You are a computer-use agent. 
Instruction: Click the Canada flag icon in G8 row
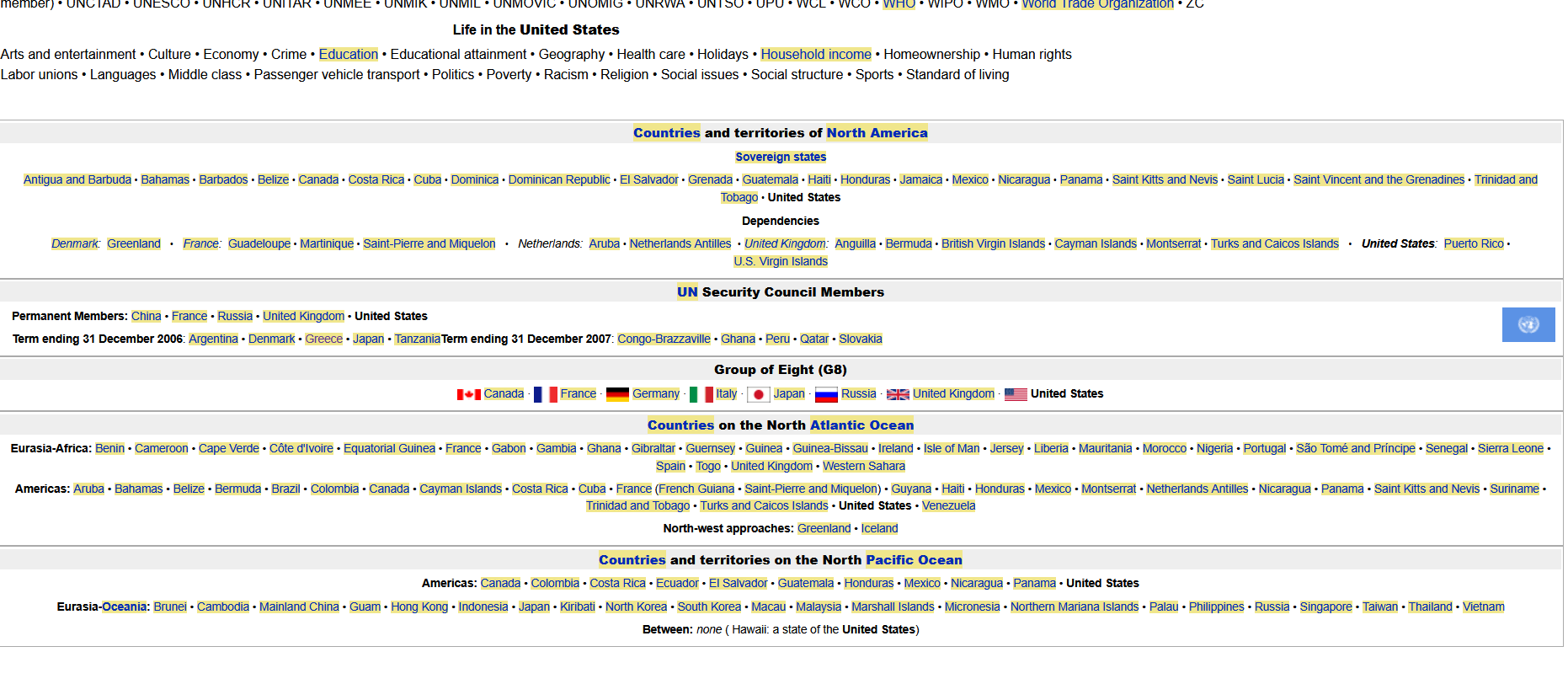468,394
